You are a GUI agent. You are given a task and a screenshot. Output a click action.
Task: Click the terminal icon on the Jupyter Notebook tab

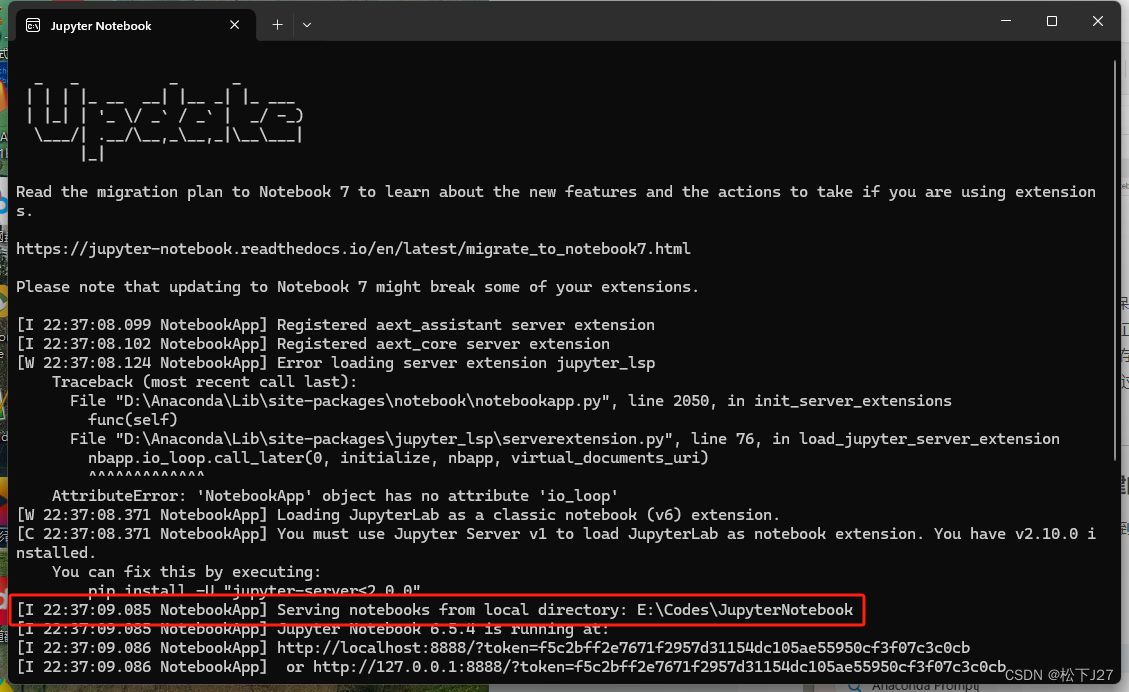click(33, 25)
